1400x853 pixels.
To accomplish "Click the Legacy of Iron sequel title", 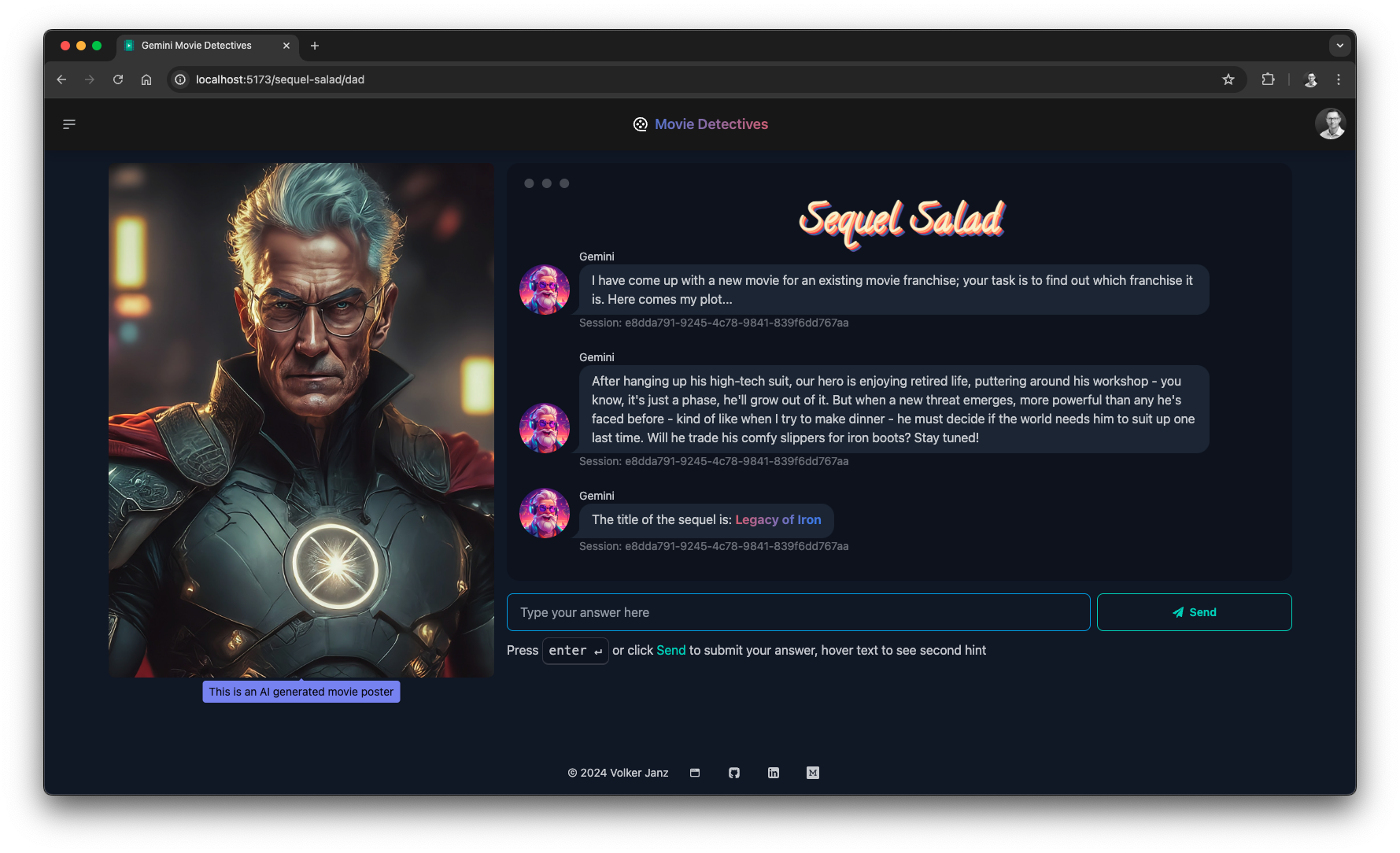I will pyautogui.click(x=778, y=520).
